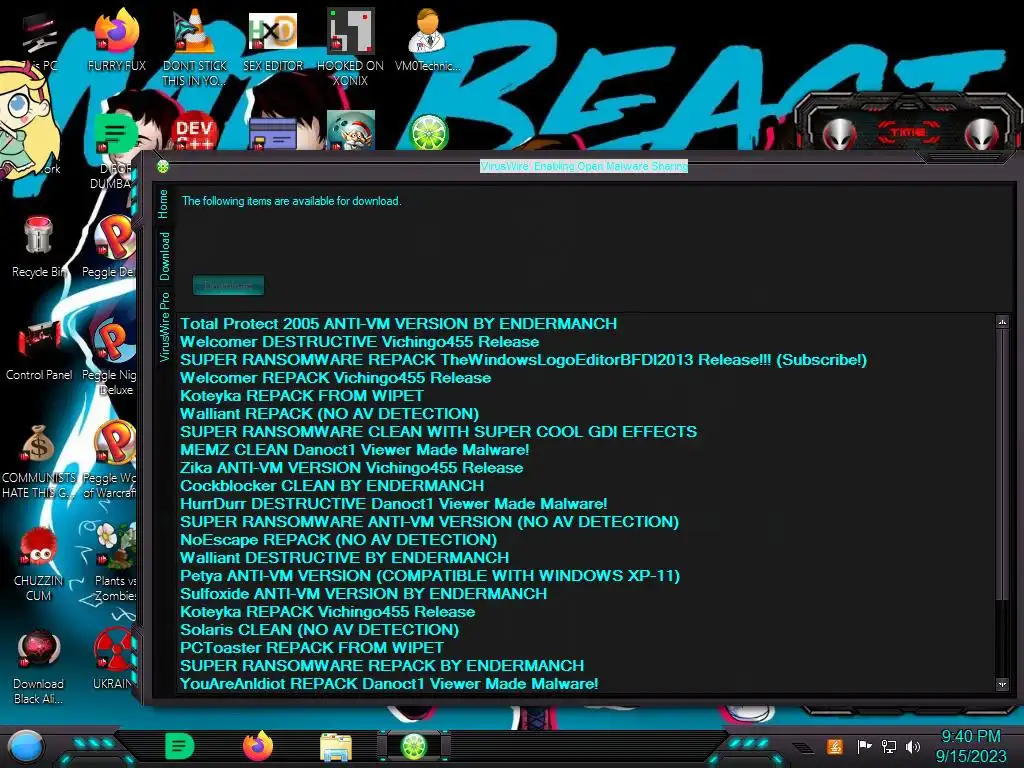Select 'Walliant REPACK (NO AV DETECTION)' row
Viewport: 1024px width, 768px height.
click(330, 413)
